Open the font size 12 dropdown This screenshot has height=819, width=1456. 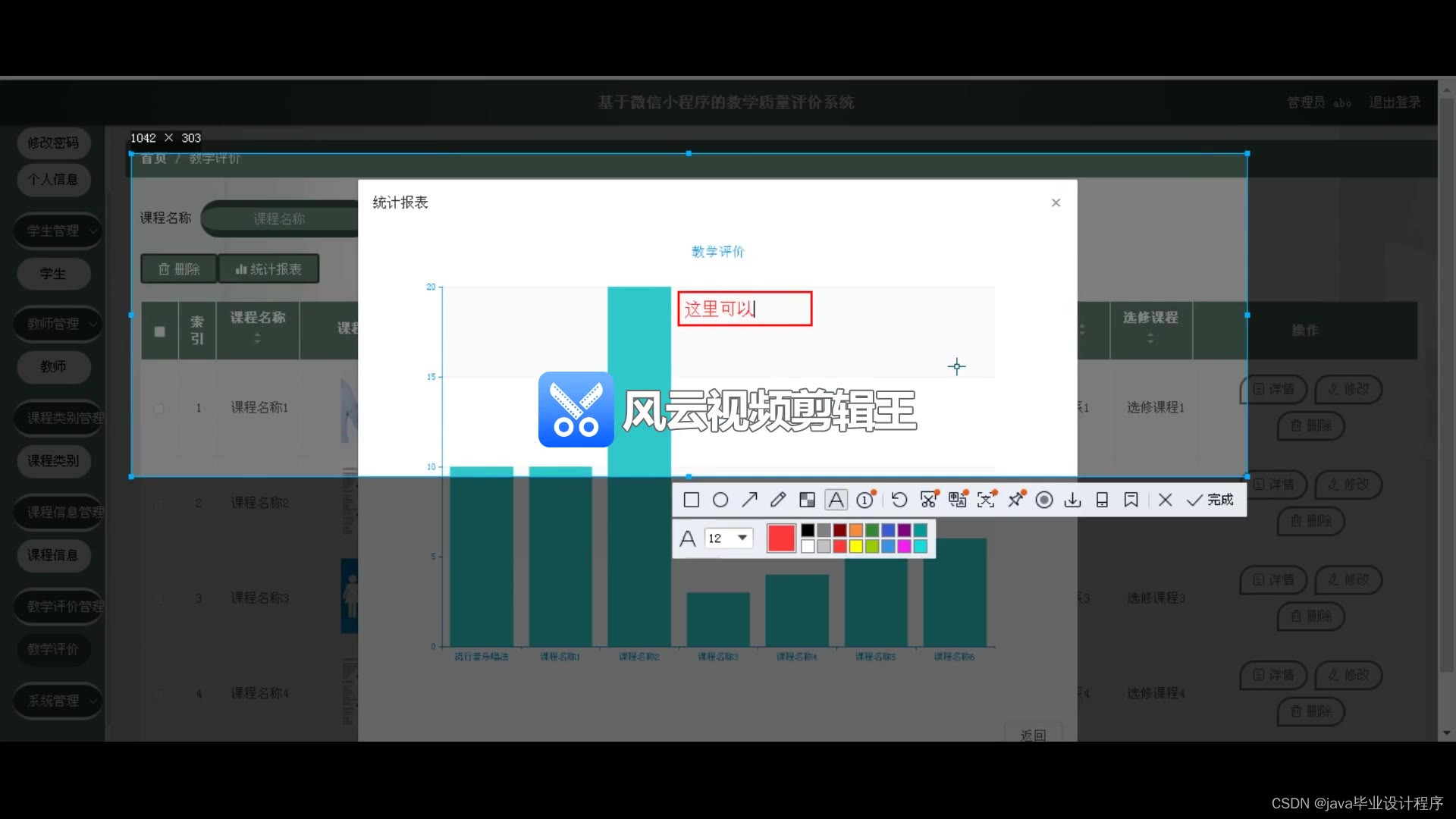tap(742, 538)
